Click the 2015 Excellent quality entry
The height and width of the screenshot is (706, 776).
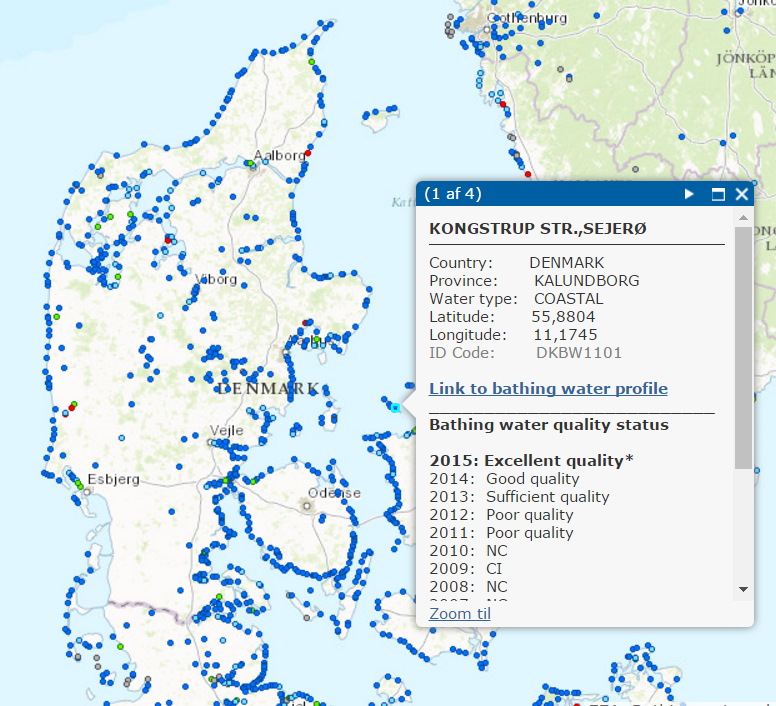(531, 461)
